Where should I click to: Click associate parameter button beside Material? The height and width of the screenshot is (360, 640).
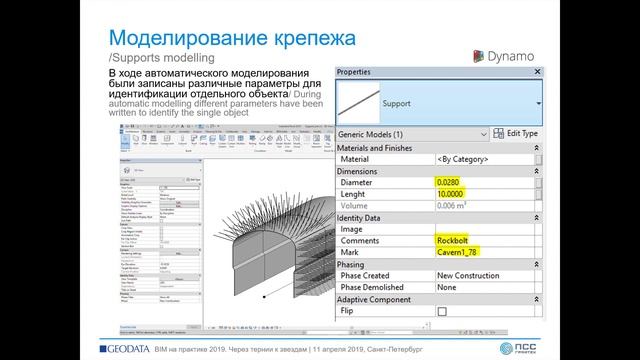tap(538, 159)
